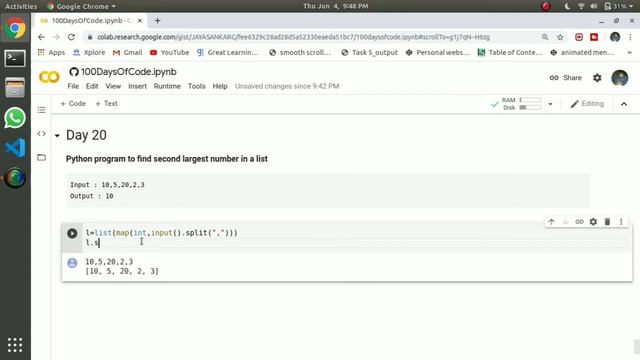Open Google Chrome app menu in top bar
640x360 pixels.
click(x=82, y=6)
